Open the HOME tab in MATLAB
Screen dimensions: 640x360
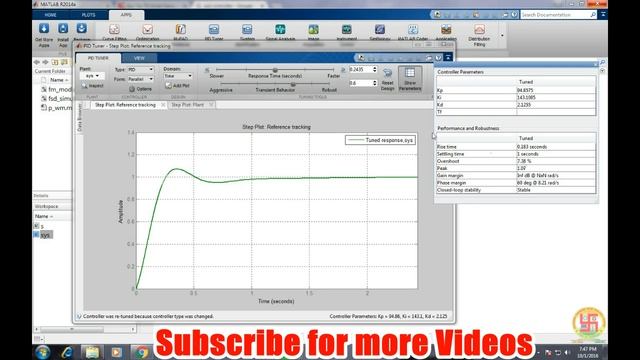pyautogui.click(x=51, y=15)
